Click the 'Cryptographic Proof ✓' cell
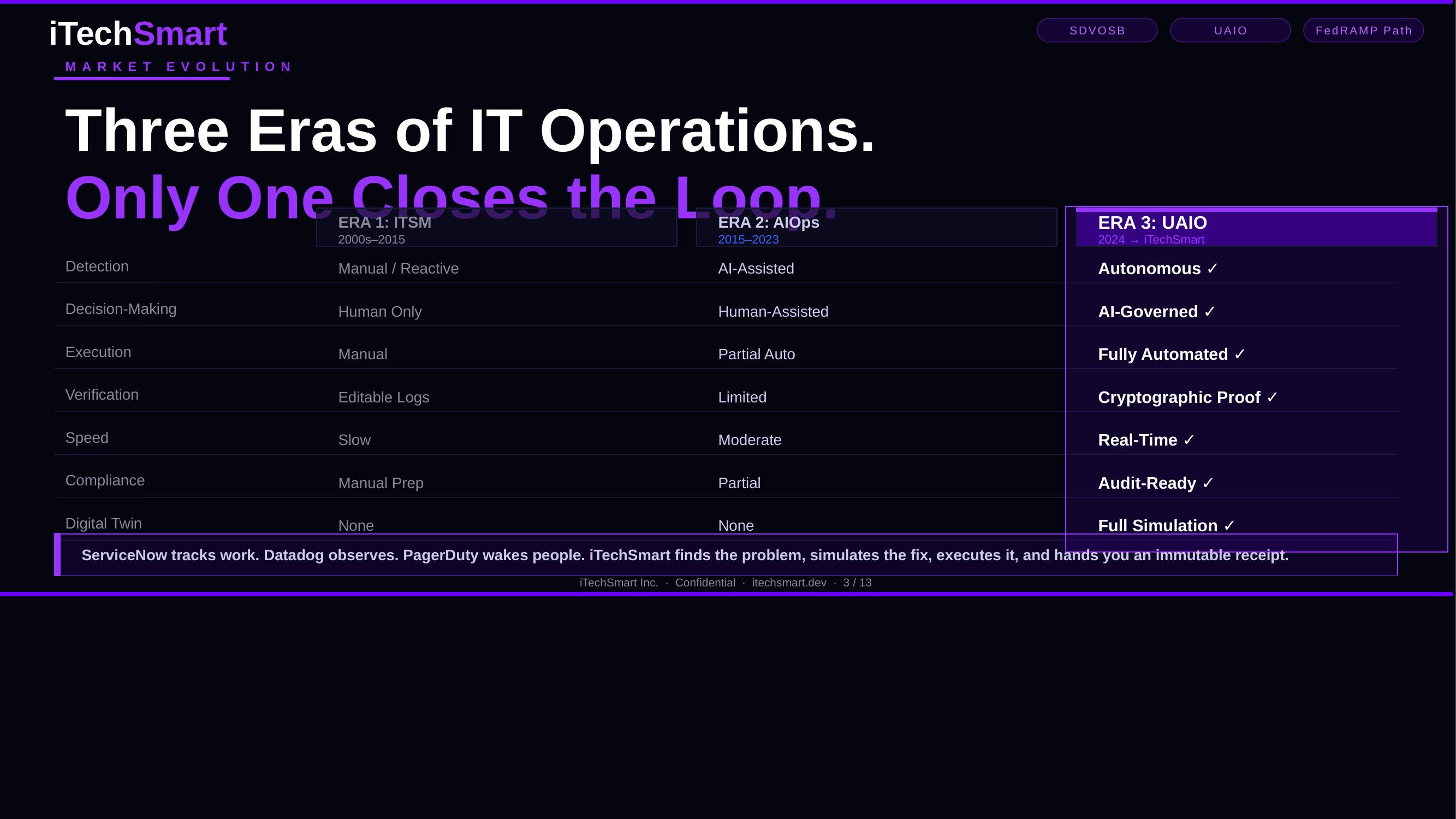Viewport: 1456px width, 819px height. [1187, 397]
